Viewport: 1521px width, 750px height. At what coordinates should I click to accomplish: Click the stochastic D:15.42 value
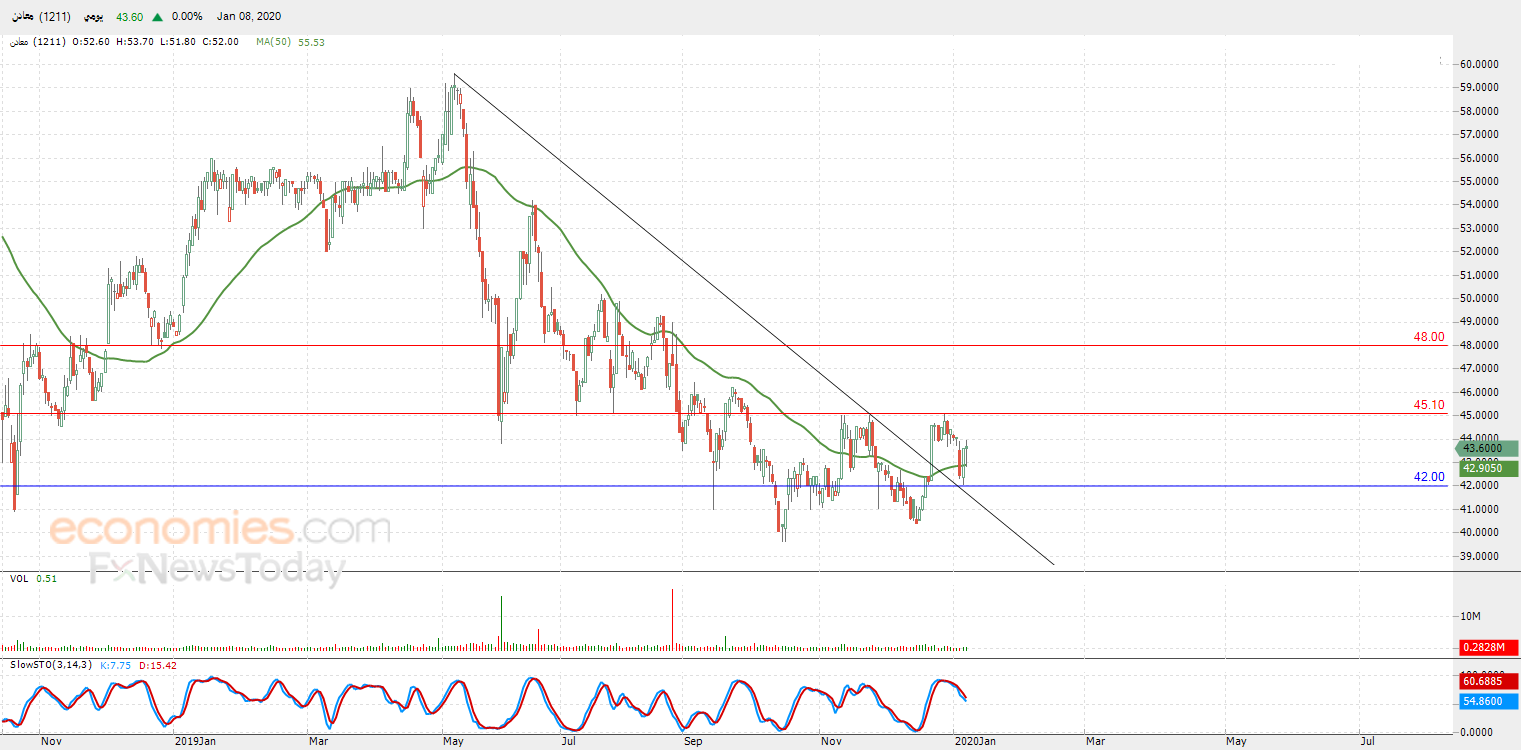click(x=158, y=664)
